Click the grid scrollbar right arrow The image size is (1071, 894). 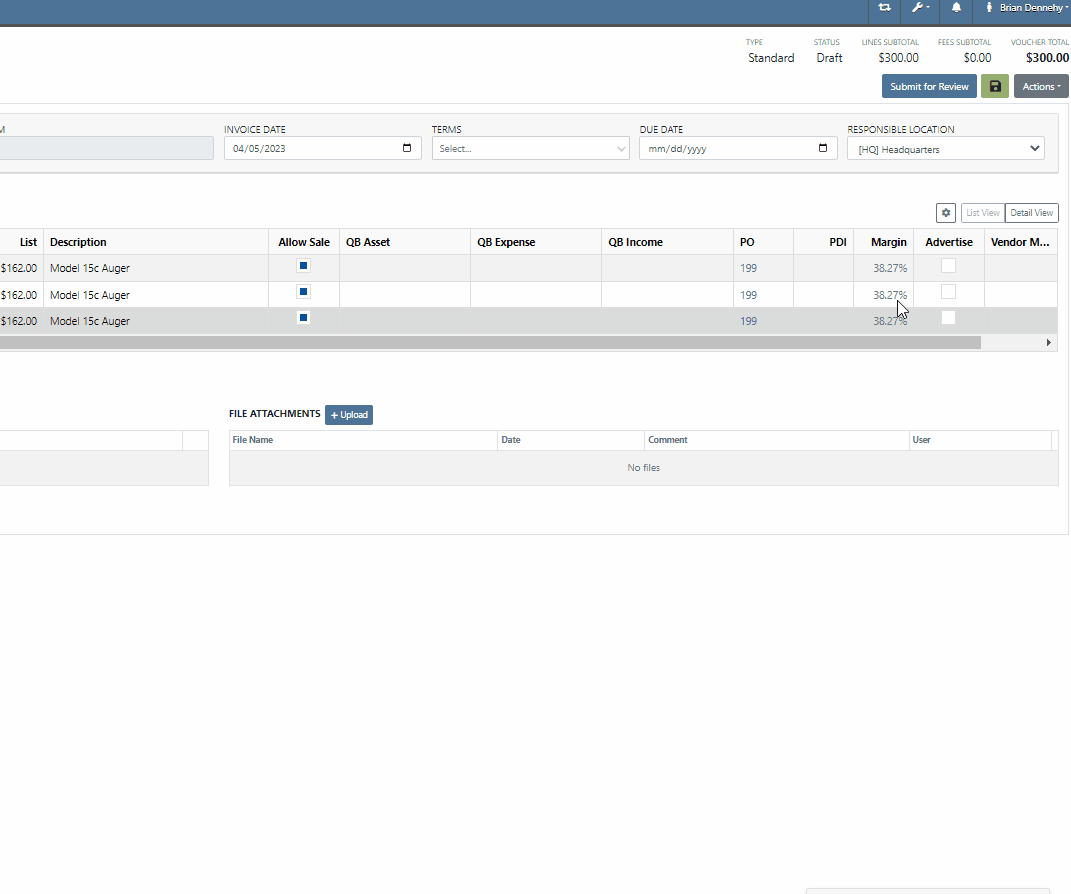tap(1048, 342)
